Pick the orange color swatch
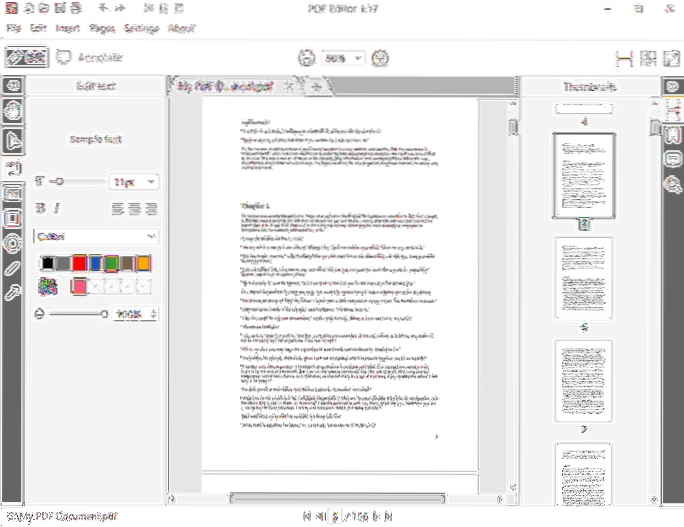684x527 pixels. coord(143,263)
